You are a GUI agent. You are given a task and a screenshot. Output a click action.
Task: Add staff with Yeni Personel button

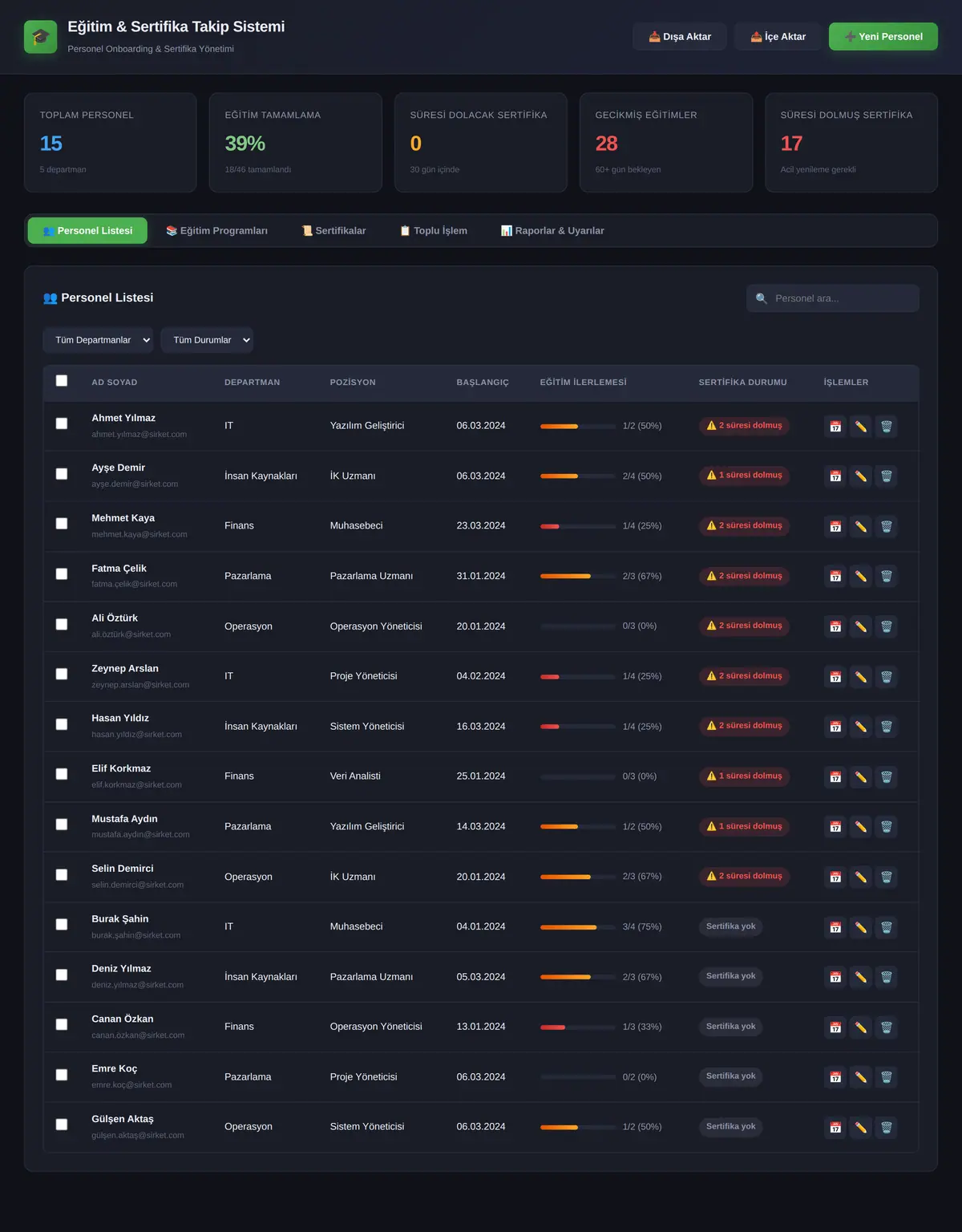[883, 37]
